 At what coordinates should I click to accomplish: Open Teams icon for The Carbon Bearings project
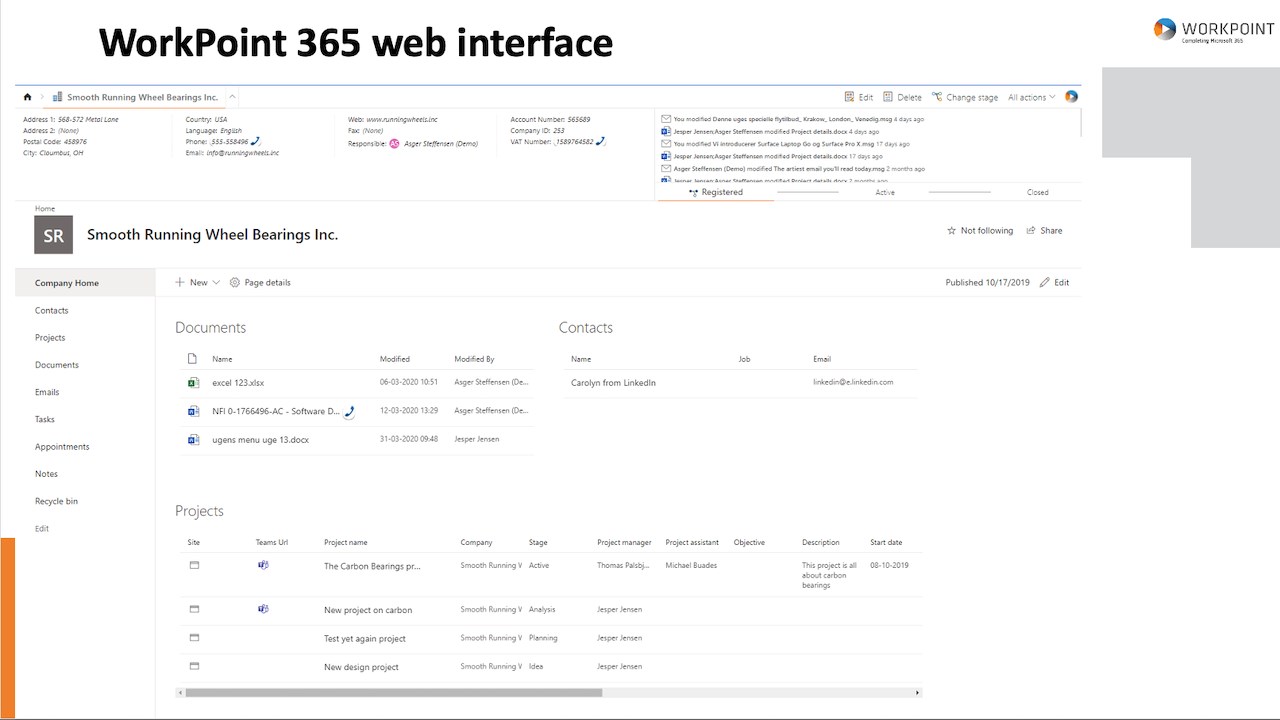pyautogui.click(x=263, y=565)
